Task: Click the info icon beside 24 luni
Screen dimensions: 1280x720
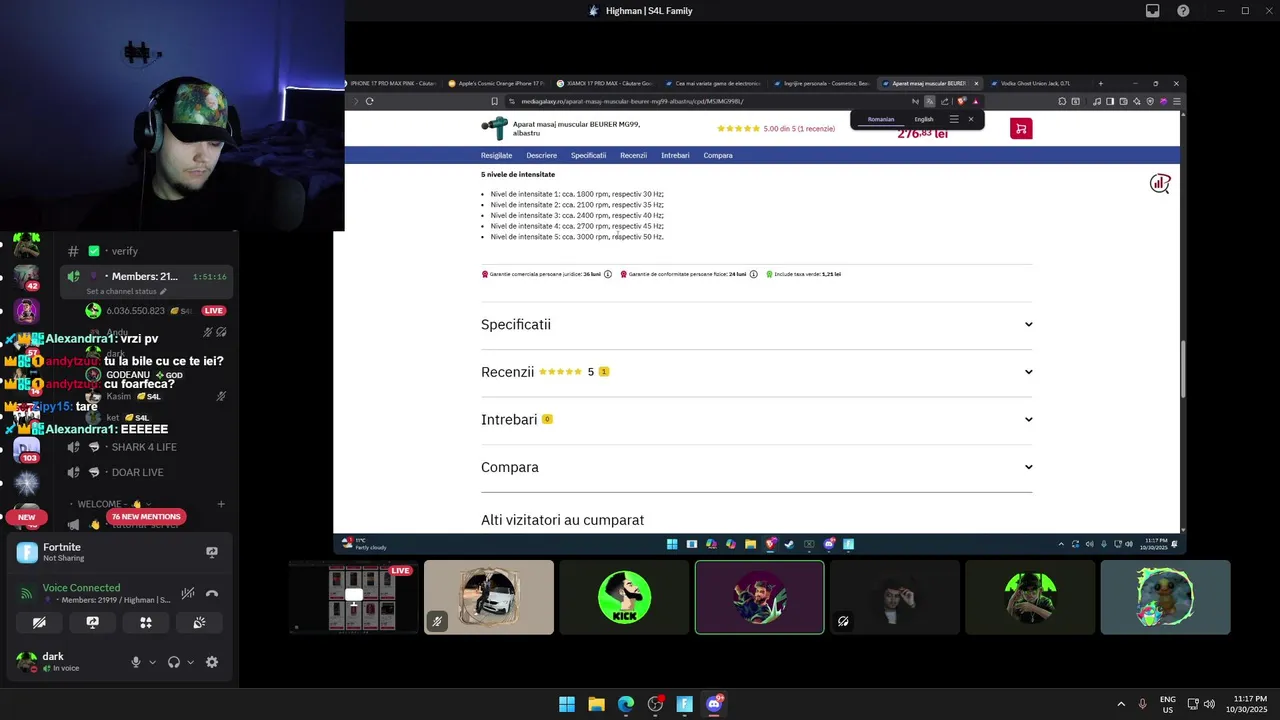Action: (754, 274)
